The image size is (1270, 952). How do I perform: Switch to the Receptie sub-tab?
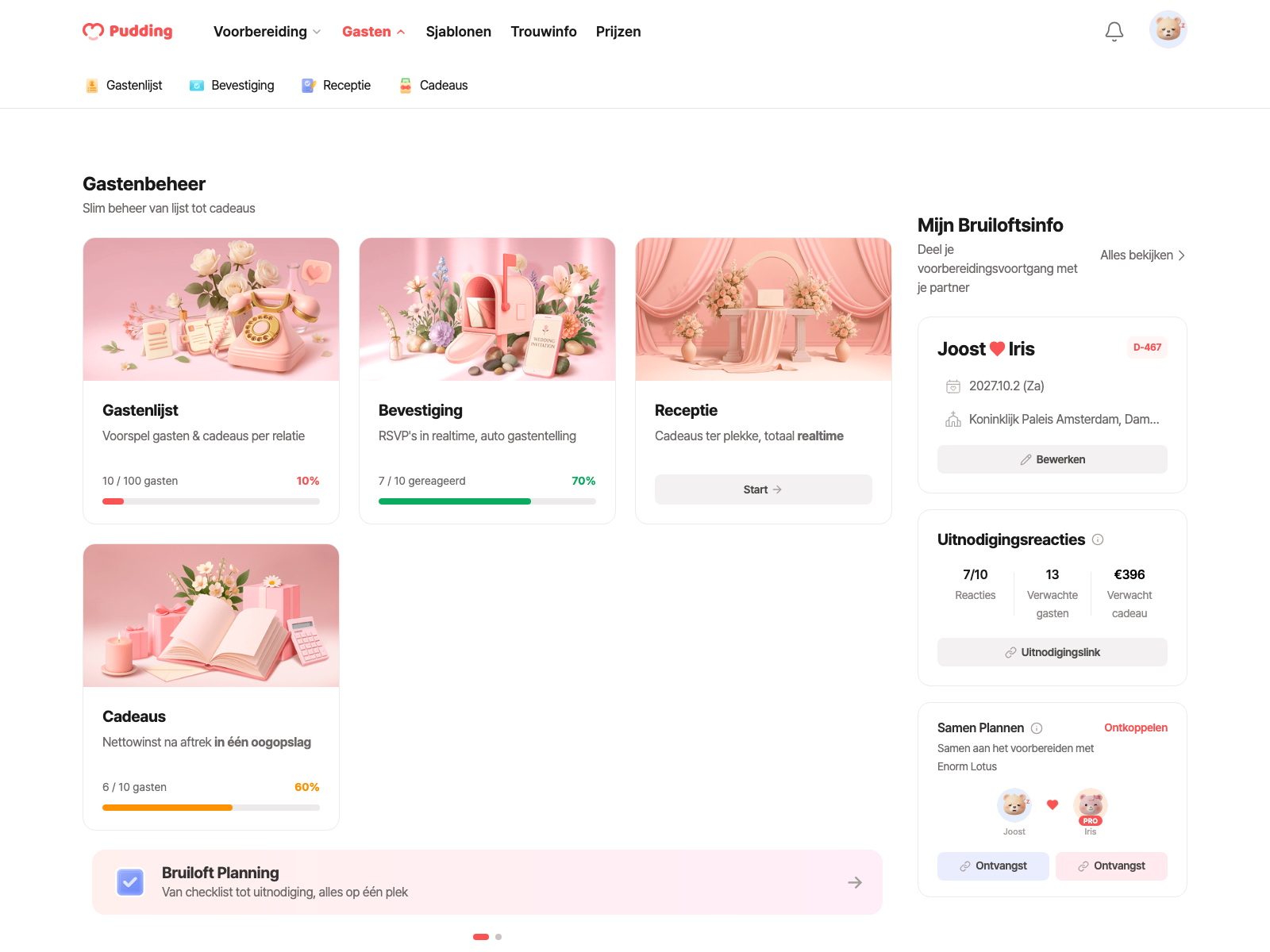pyautogui.click(x=336, y=86)
